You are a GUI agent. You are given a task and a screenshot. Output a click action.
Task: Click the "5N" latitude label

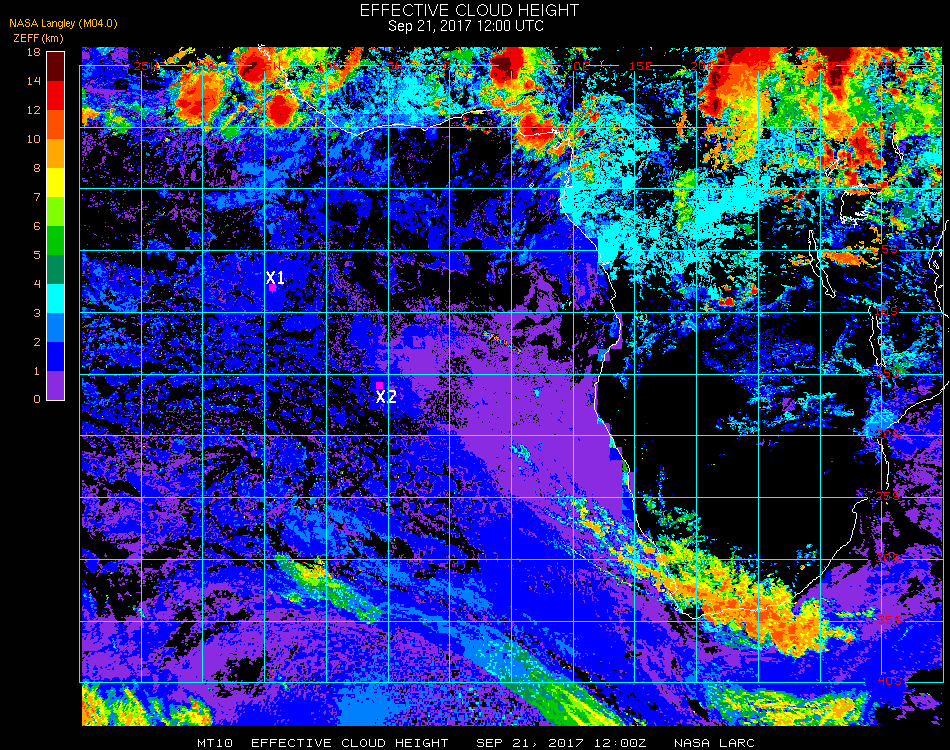pyautogui.click(x=888, y=126)
